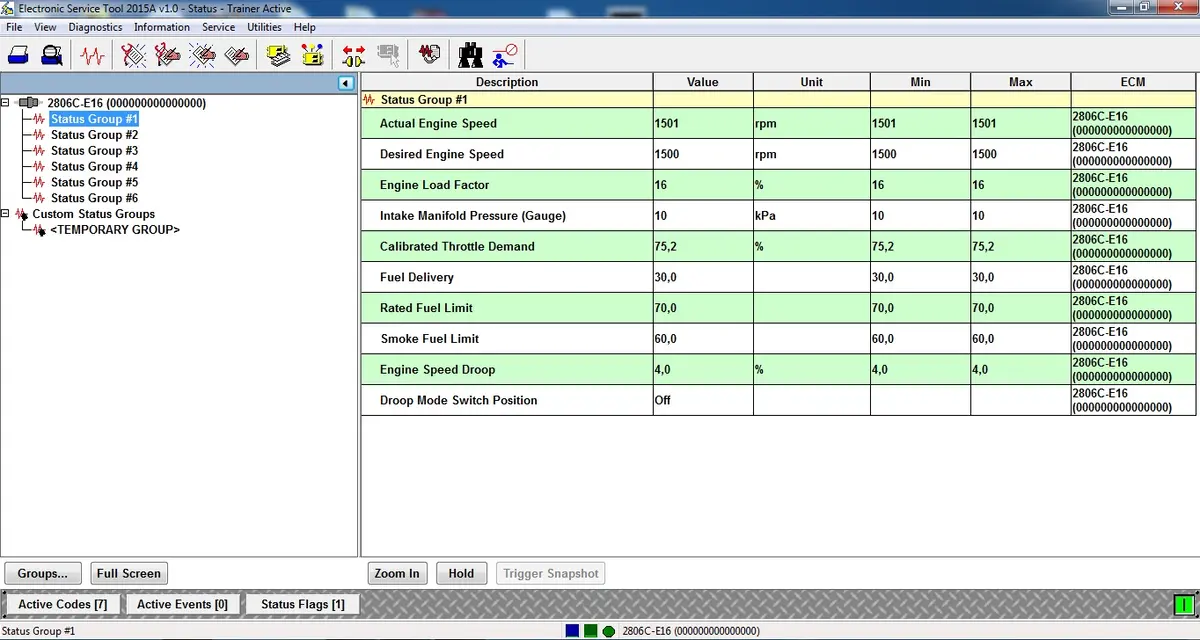1200x640 pixels.
Task: Select Status Group #6 in tree
Action: (x=94, y=198)
